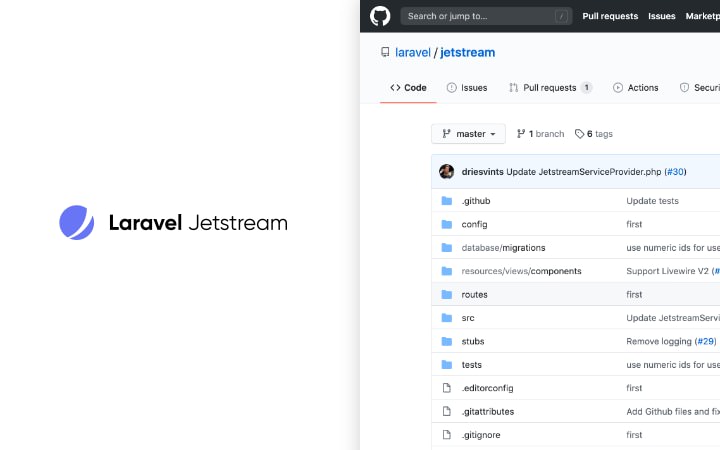View the 1 branch link
The height and width of the screenshot is (450, 720).
(x=540, y=134)
